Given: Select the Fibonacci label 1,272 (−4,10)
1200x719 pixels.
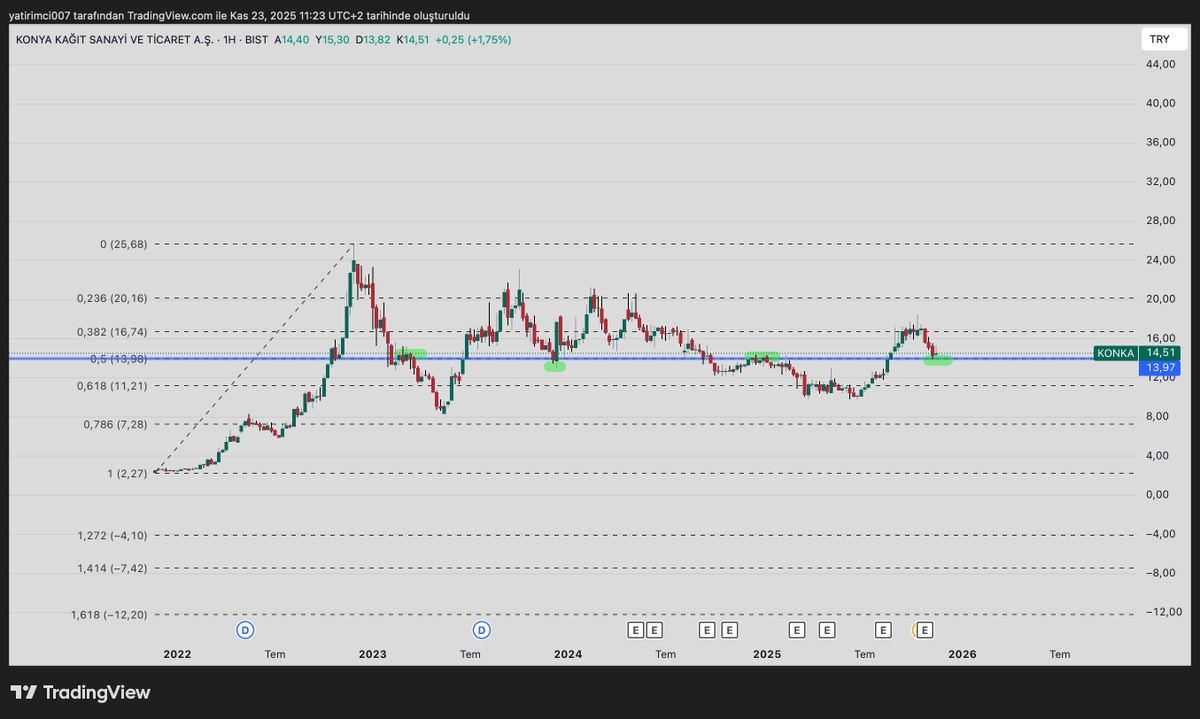Looking at the screenshot, I should coord(112,536).
